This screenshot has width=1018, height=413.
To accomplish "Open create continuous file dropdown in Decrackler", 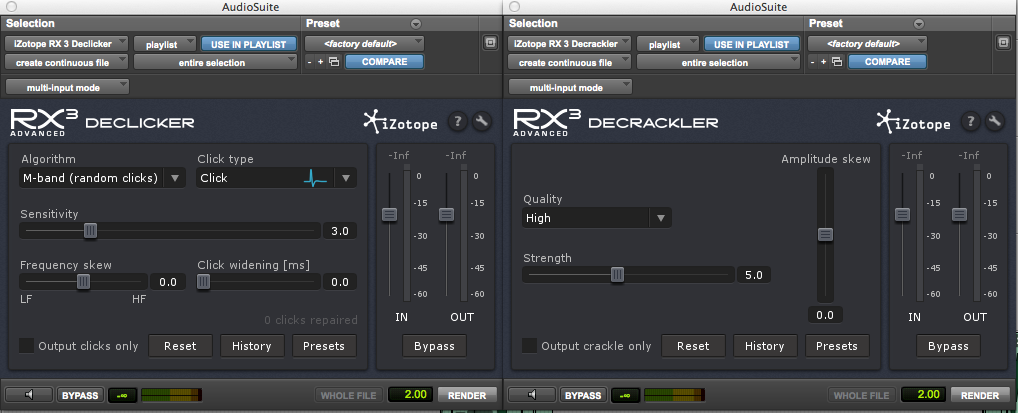I will [570, 63].
